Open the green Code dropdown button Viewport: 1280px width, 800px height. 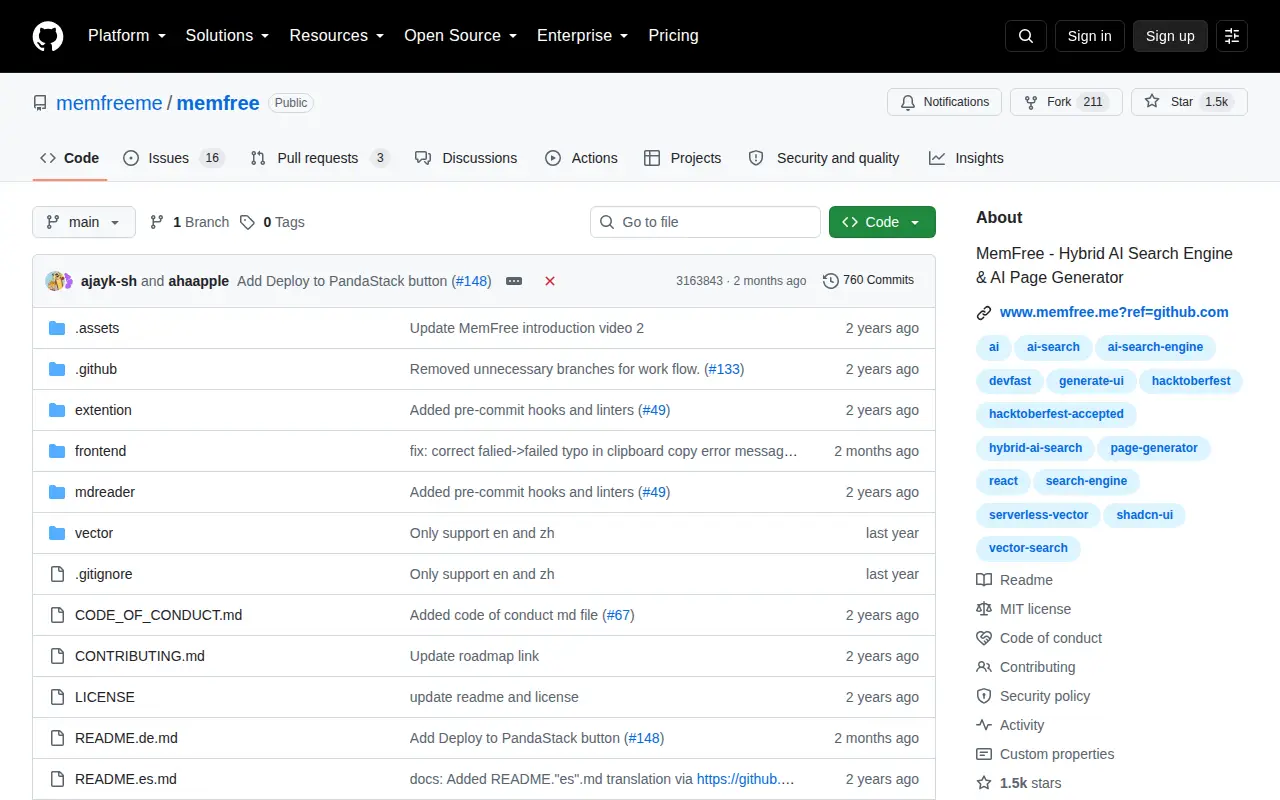[x=882, y=222]
